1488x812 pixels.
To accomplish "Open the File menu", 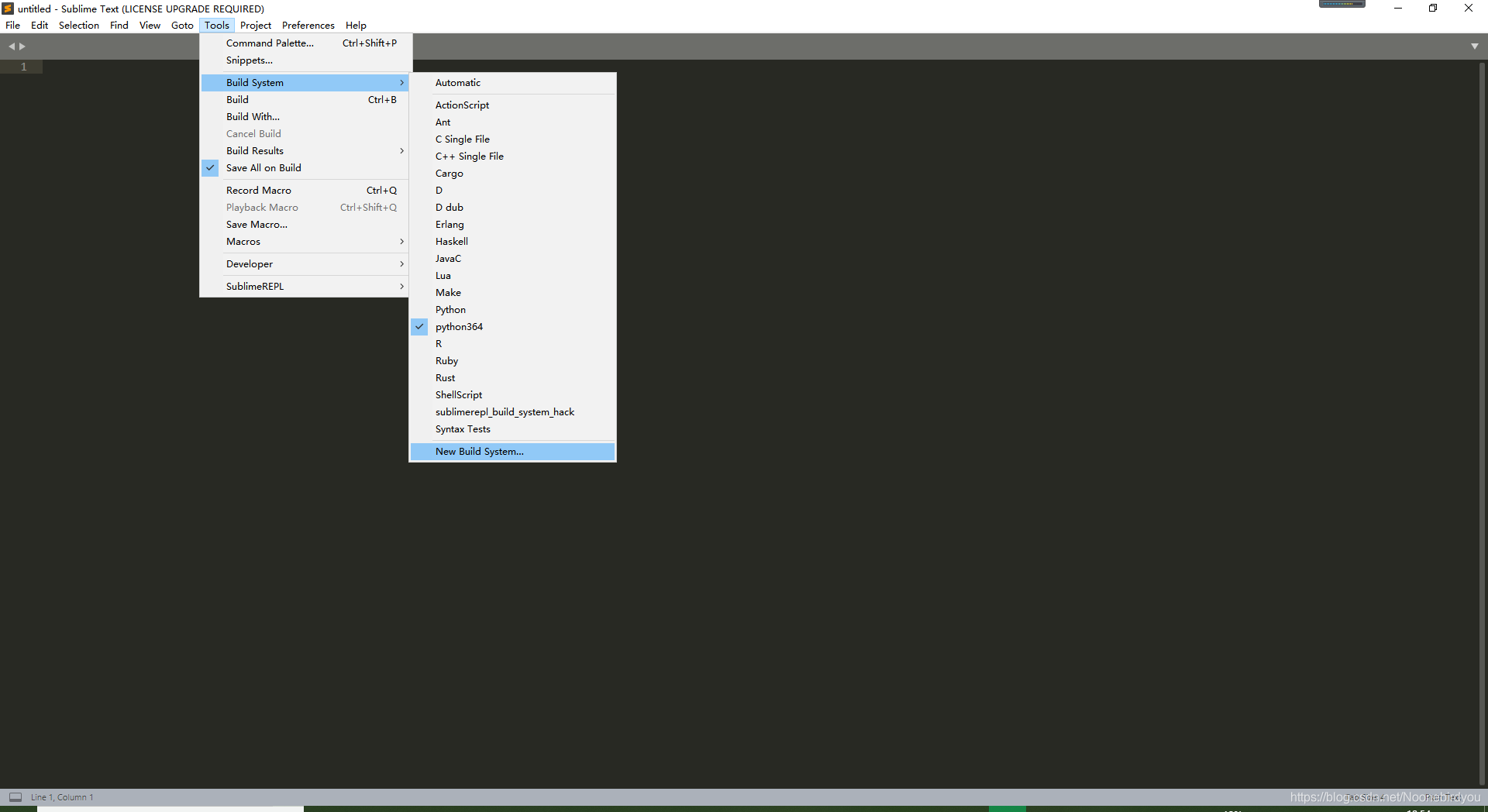I will 13,26.
